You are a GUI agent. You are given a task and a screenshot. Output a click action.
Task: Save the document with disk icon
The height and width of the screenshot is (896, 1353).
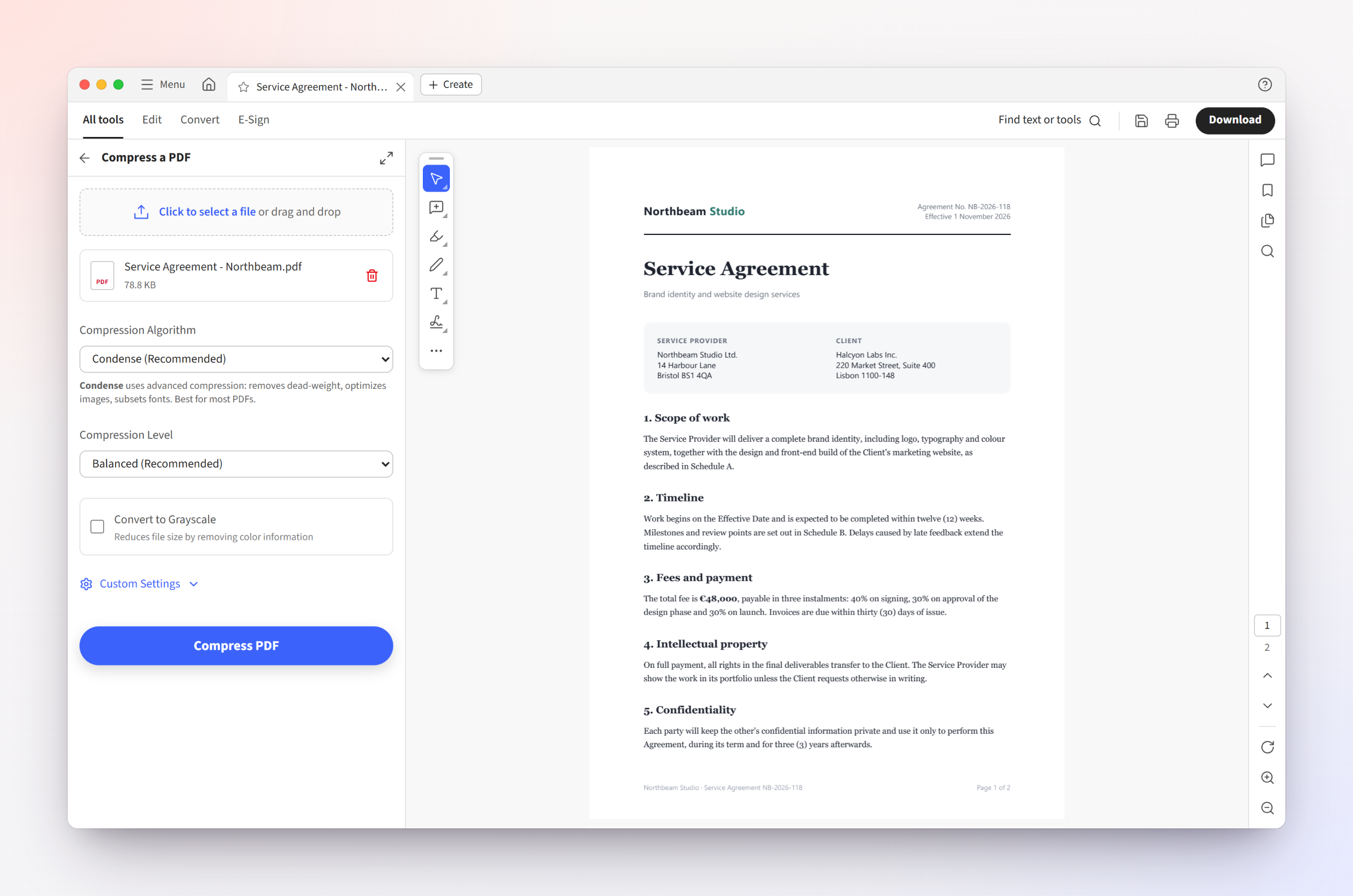[x=1142, y=121]
